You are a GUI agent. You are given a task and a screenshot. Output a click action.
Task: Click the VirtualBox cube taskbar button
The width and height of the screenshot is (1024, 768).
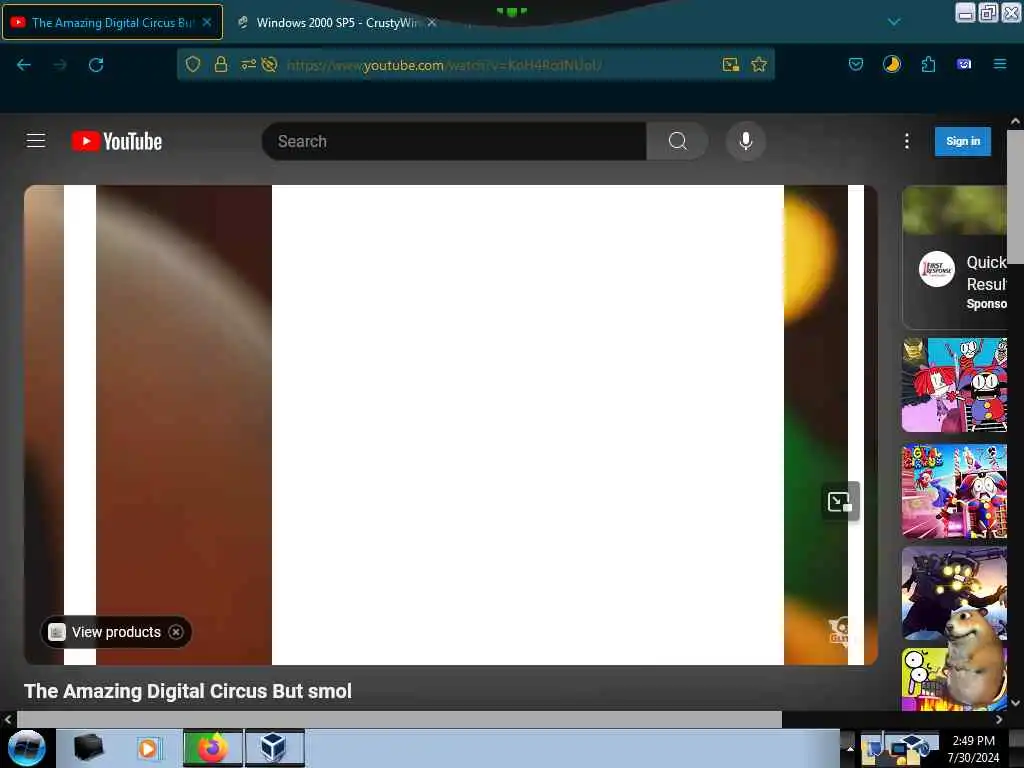(274, 748)
